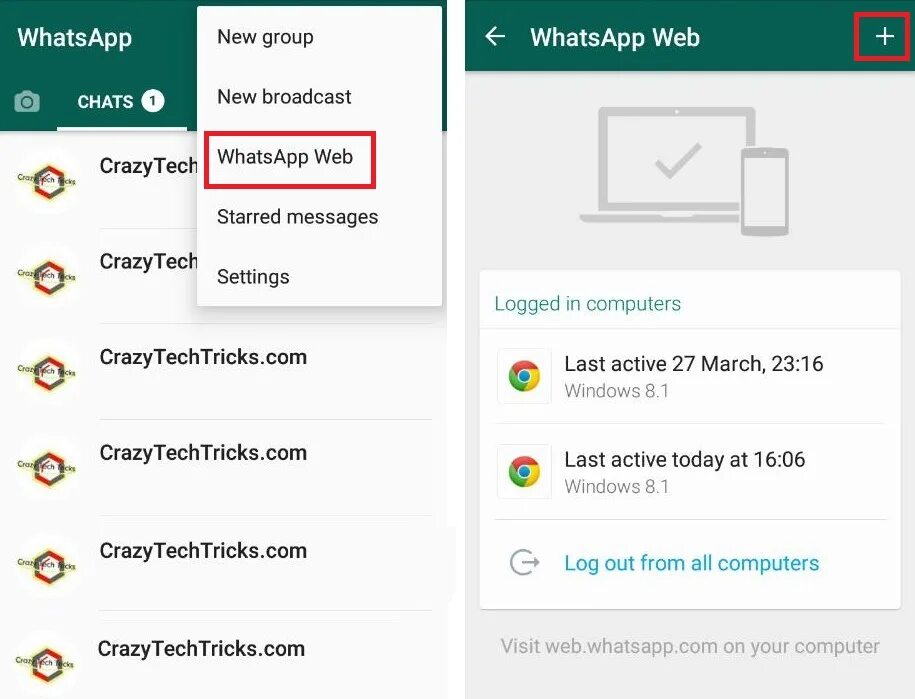Image resolution: width=915 pixels, height=699 pixels.
Task: Go back using the arrow icon
Action: point(495,36)
